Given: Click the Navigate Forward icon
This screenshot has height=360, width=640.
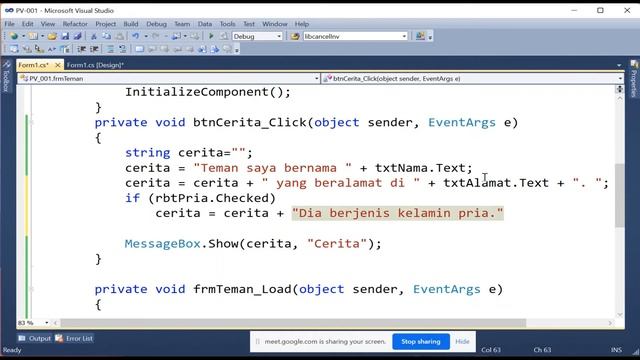Looking at the screenshot, I should pos(195,36).
